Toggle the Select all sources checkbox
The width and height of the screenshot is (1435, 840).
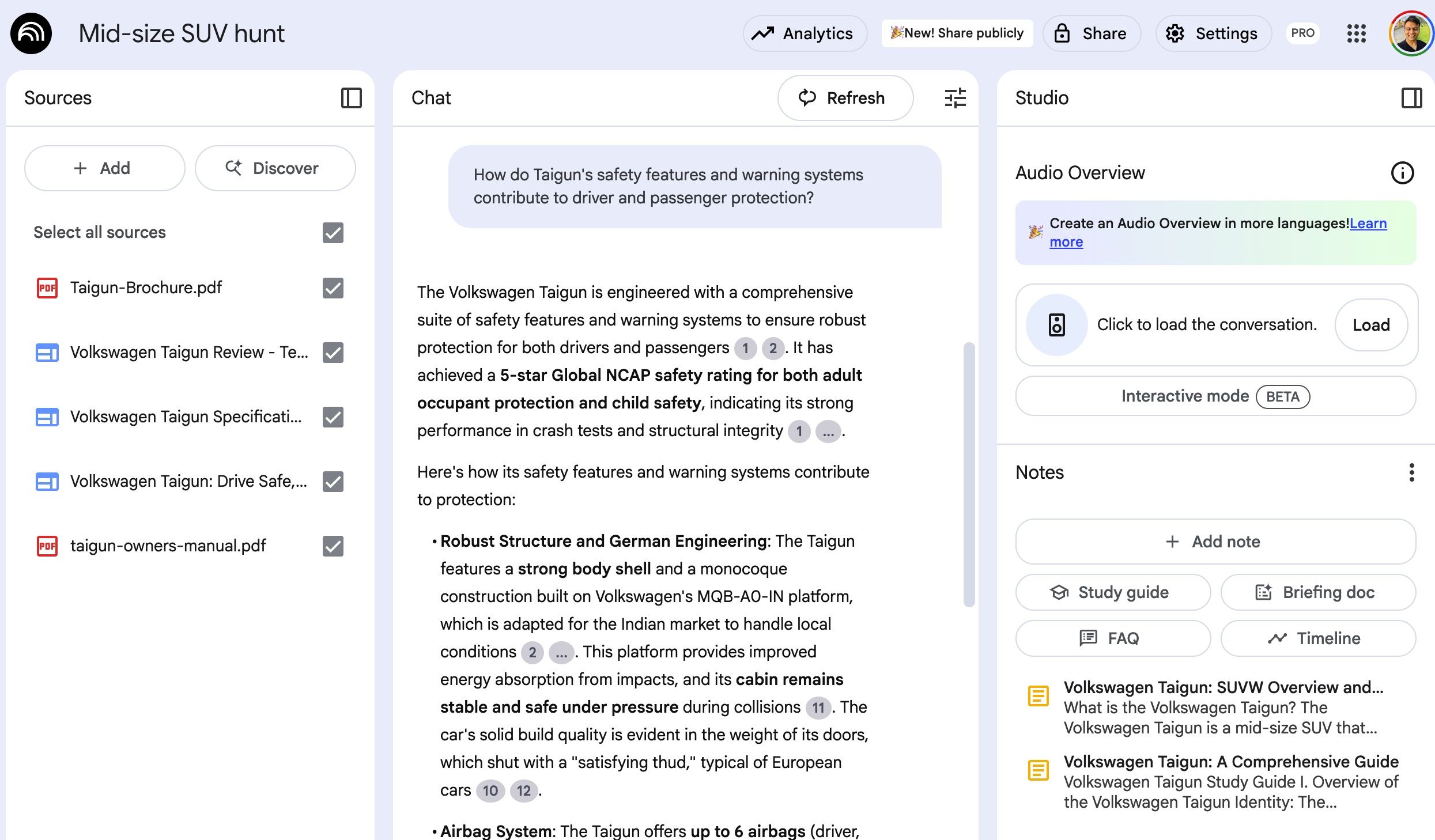coord(333,232)
